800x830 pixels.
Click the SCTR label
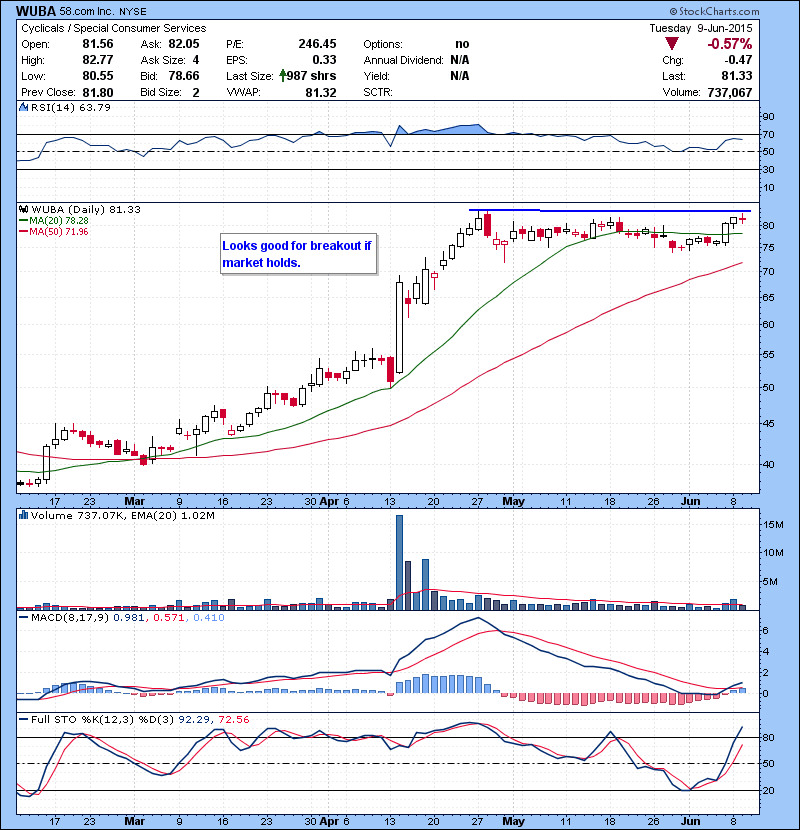pos(378,92)
